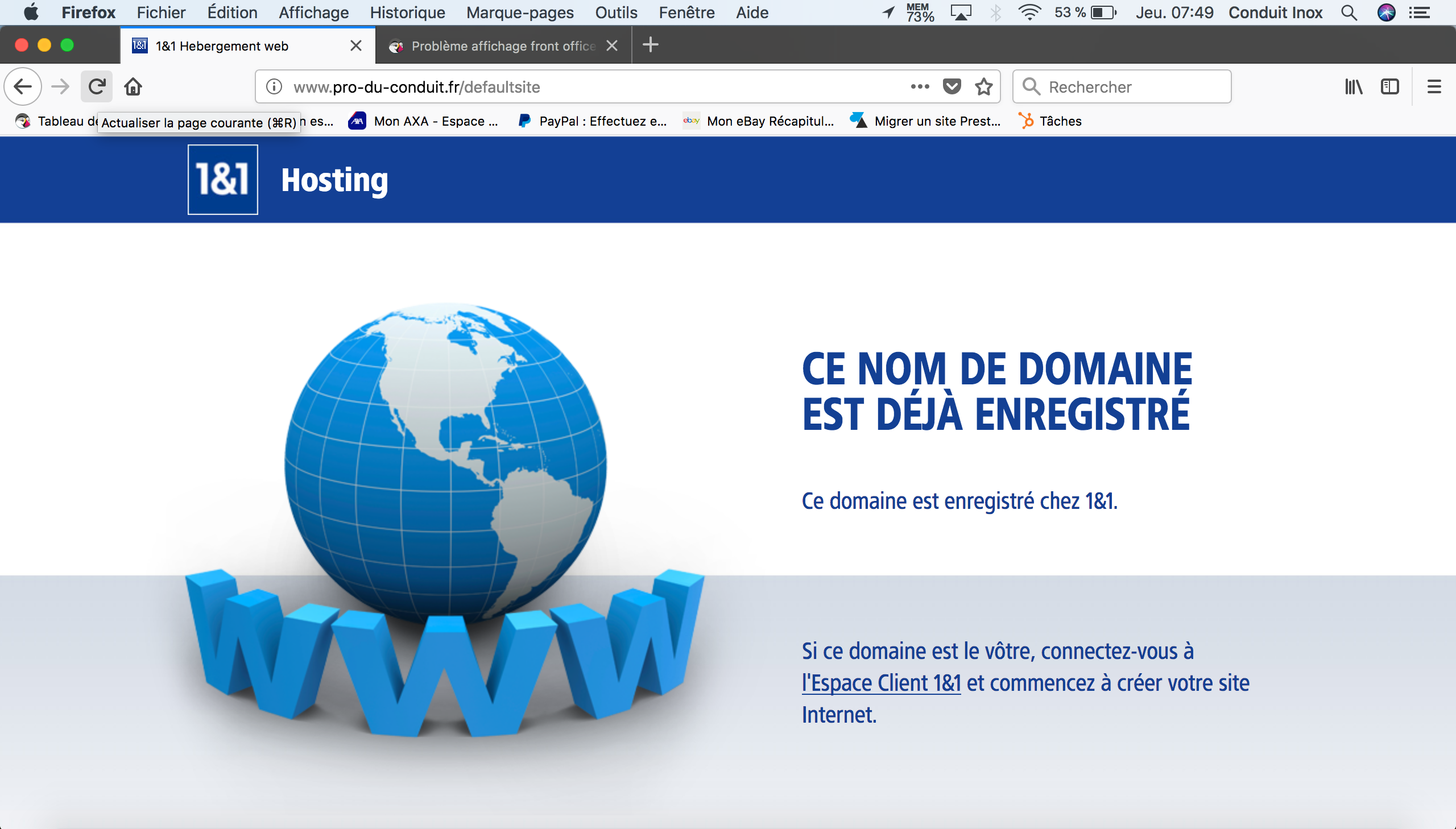
Task: Close the 1&1 Hebergement web tab
Action: [x=356, y=45]
